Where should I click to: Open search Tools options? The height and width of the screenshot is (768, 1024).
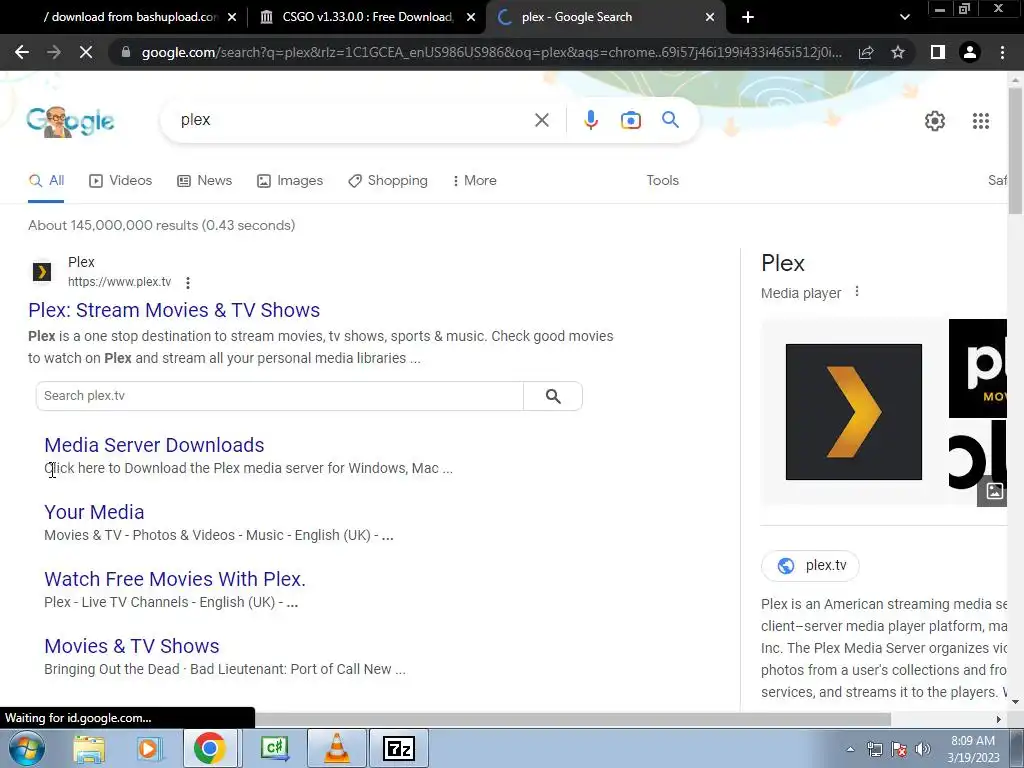[662, 181]
